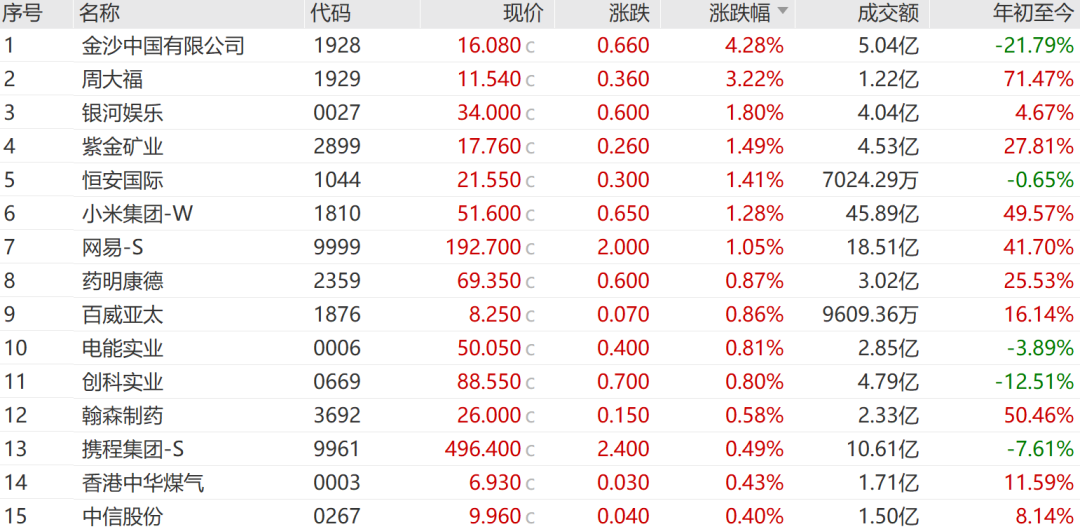This screenshot has height=529, width=1080.
Task: Open the 翰森制药 row
Action: pos(540,415)
